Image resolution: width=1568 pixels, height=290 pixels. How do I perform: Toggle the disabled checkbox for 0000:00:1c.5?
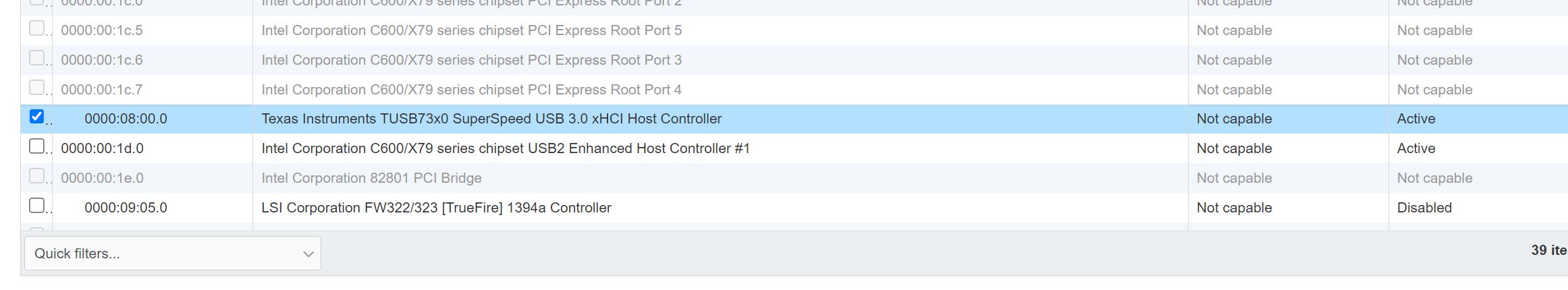point(36,28)
